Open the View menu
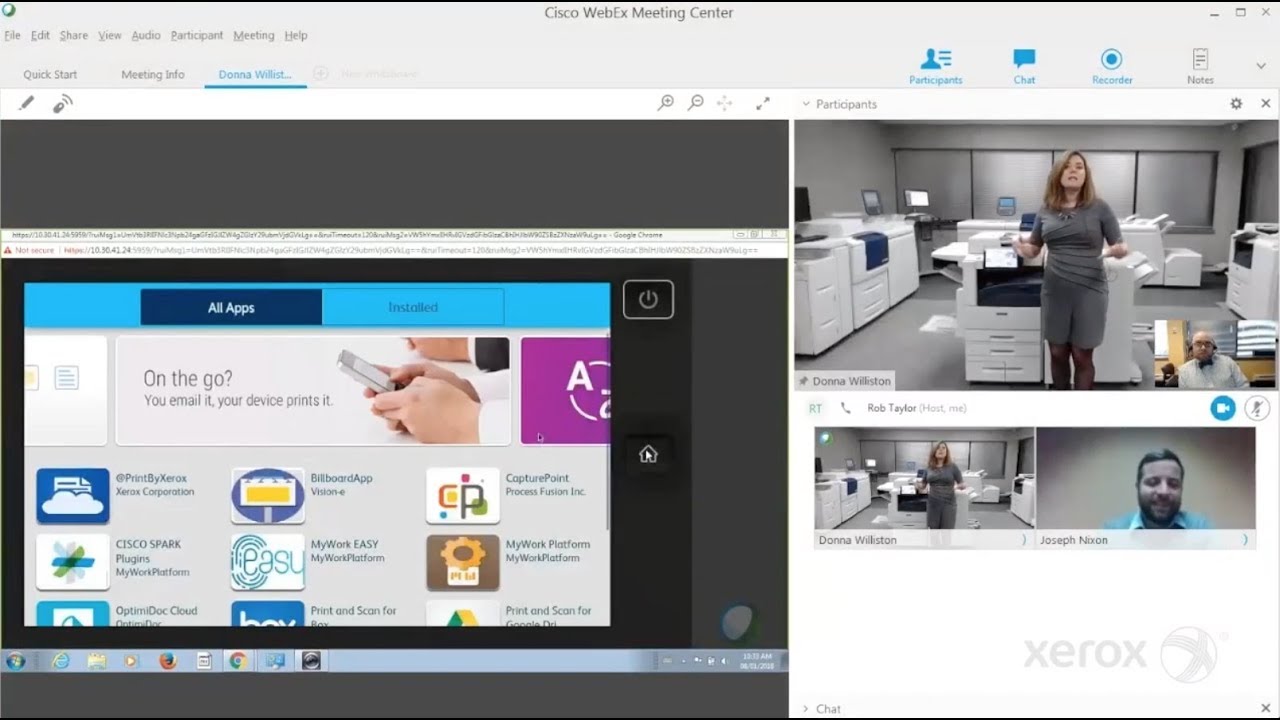The width and height of the screenshot is (1280, 720). [x=110, y=35]
